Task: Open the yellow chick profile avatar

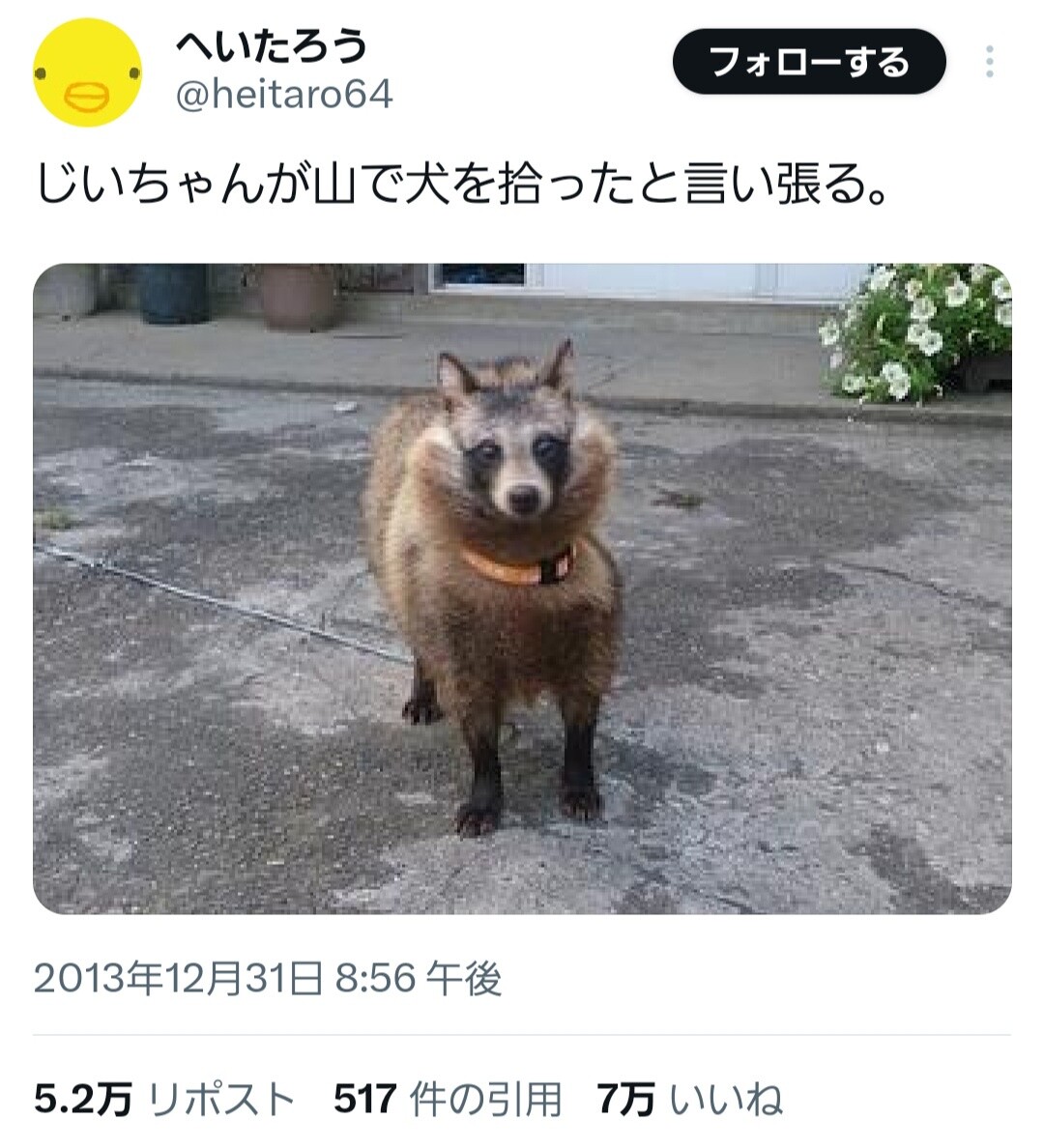Action: [88, 72]
